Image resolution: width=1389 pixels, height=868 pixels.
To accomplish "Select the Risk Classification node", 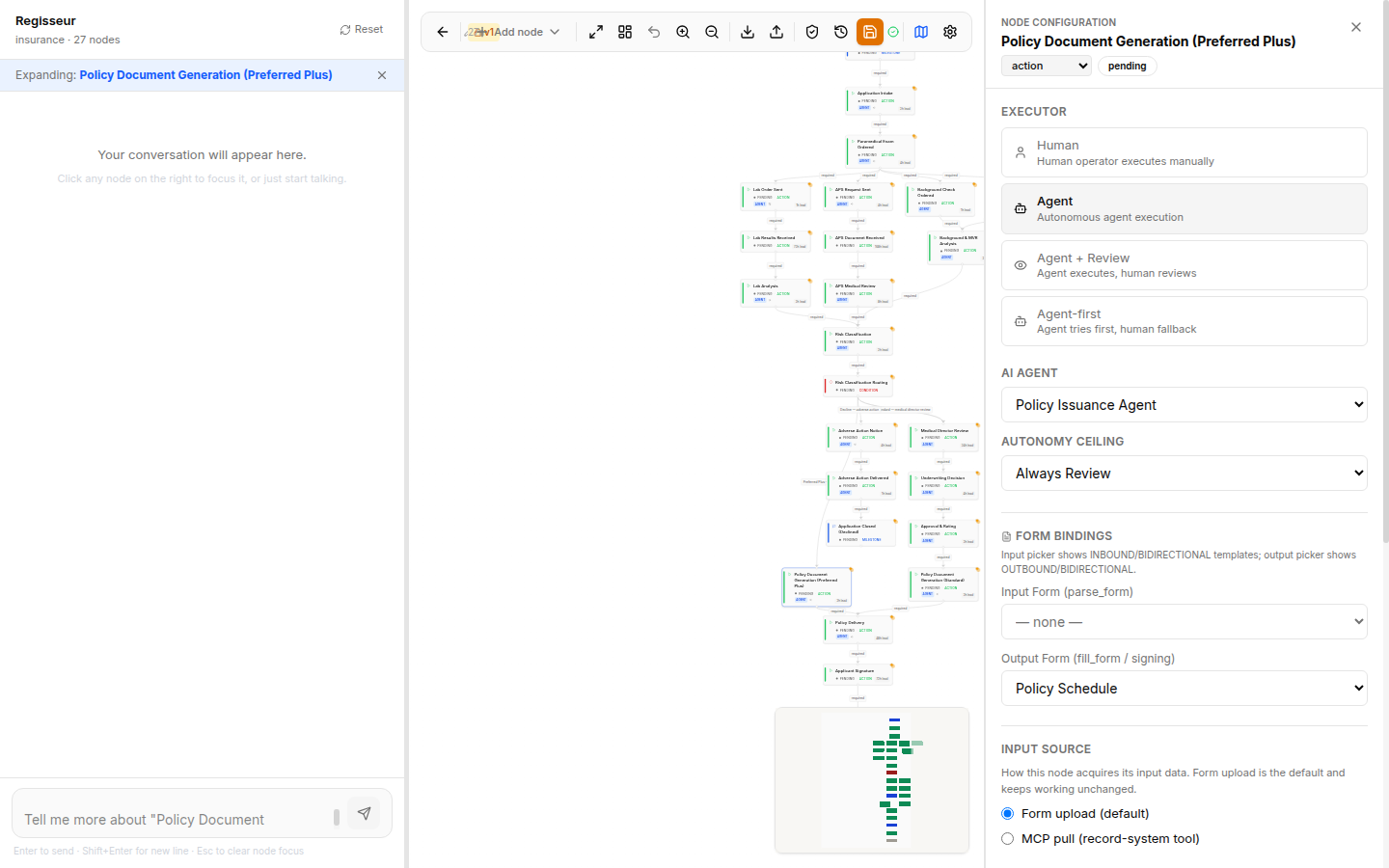I will point(858,341).
